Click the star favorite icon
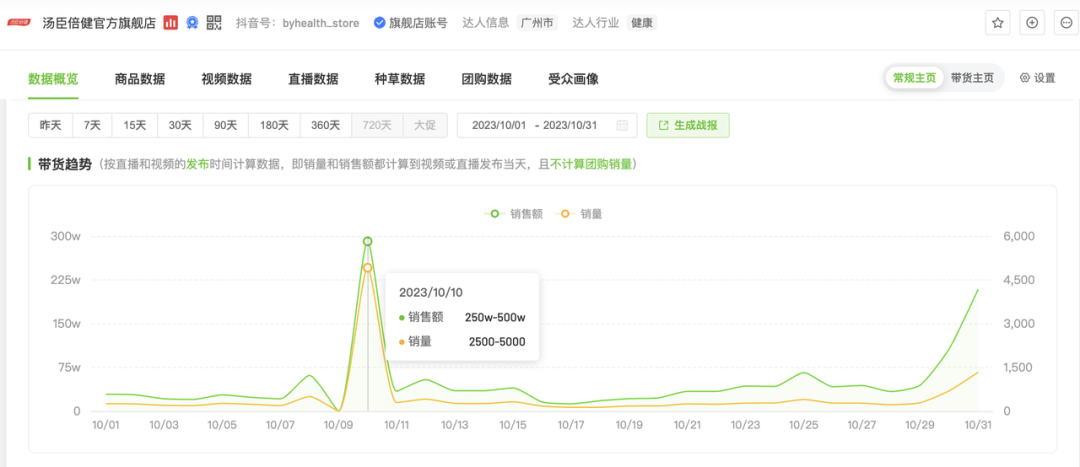The width and height of the screenshot is (1080, 467). (x=997, y=22)
